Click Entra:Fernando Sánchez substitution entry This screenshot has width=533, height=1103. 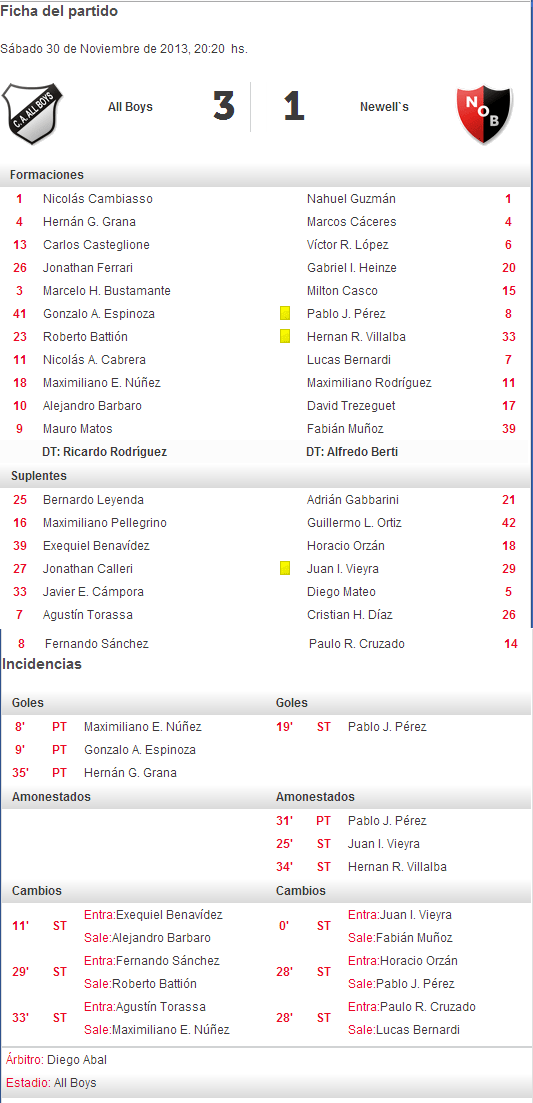coord(152,961)
